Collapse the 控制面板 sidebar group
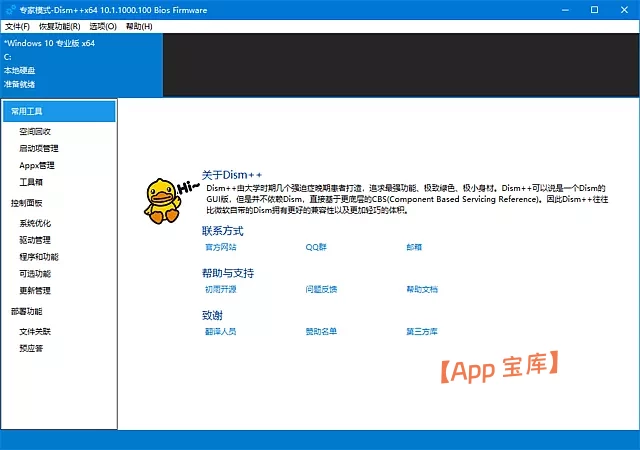The height and width of the screenshot is (450, 640). [x=27, y=202]
